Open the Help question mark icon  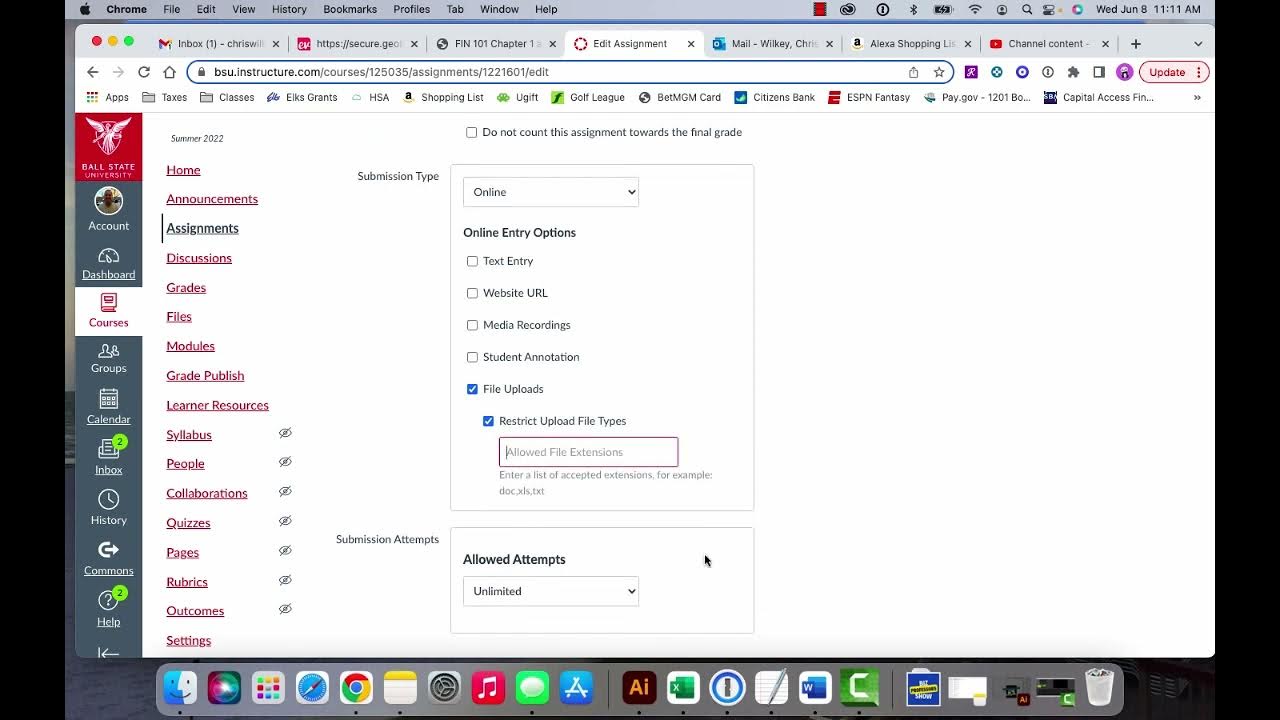coord(108,600)
